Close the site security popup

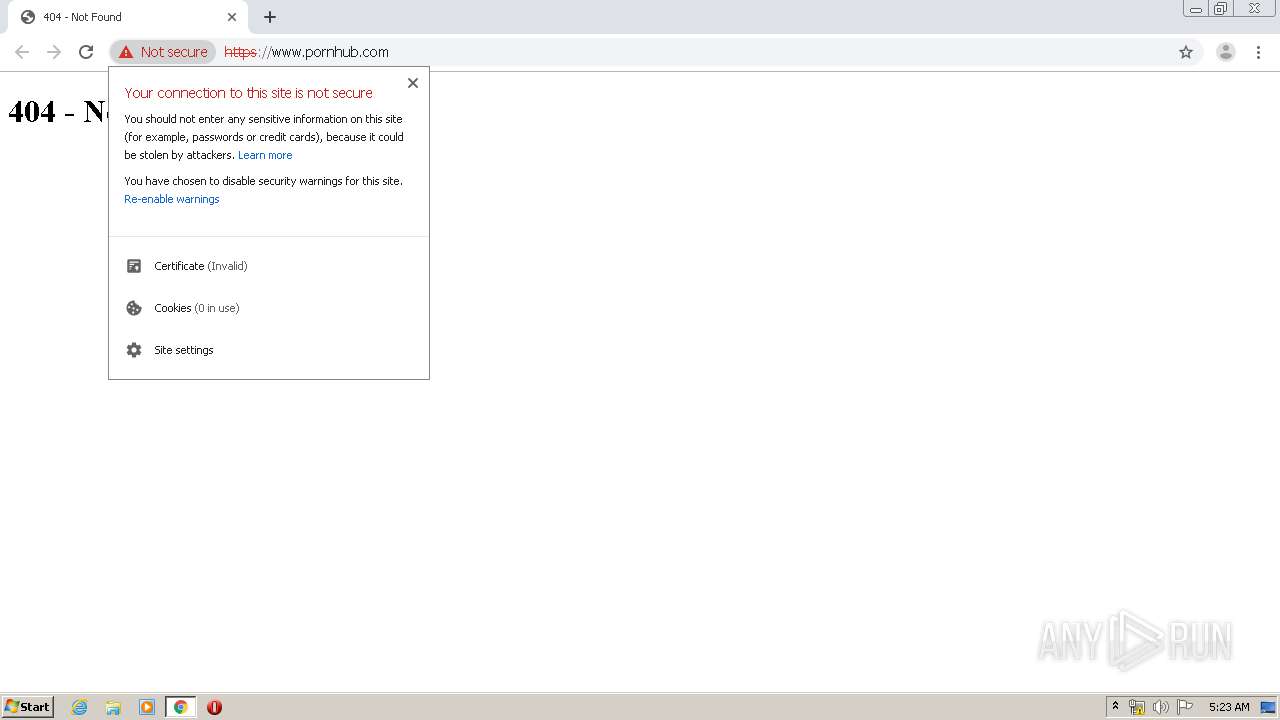412,83
